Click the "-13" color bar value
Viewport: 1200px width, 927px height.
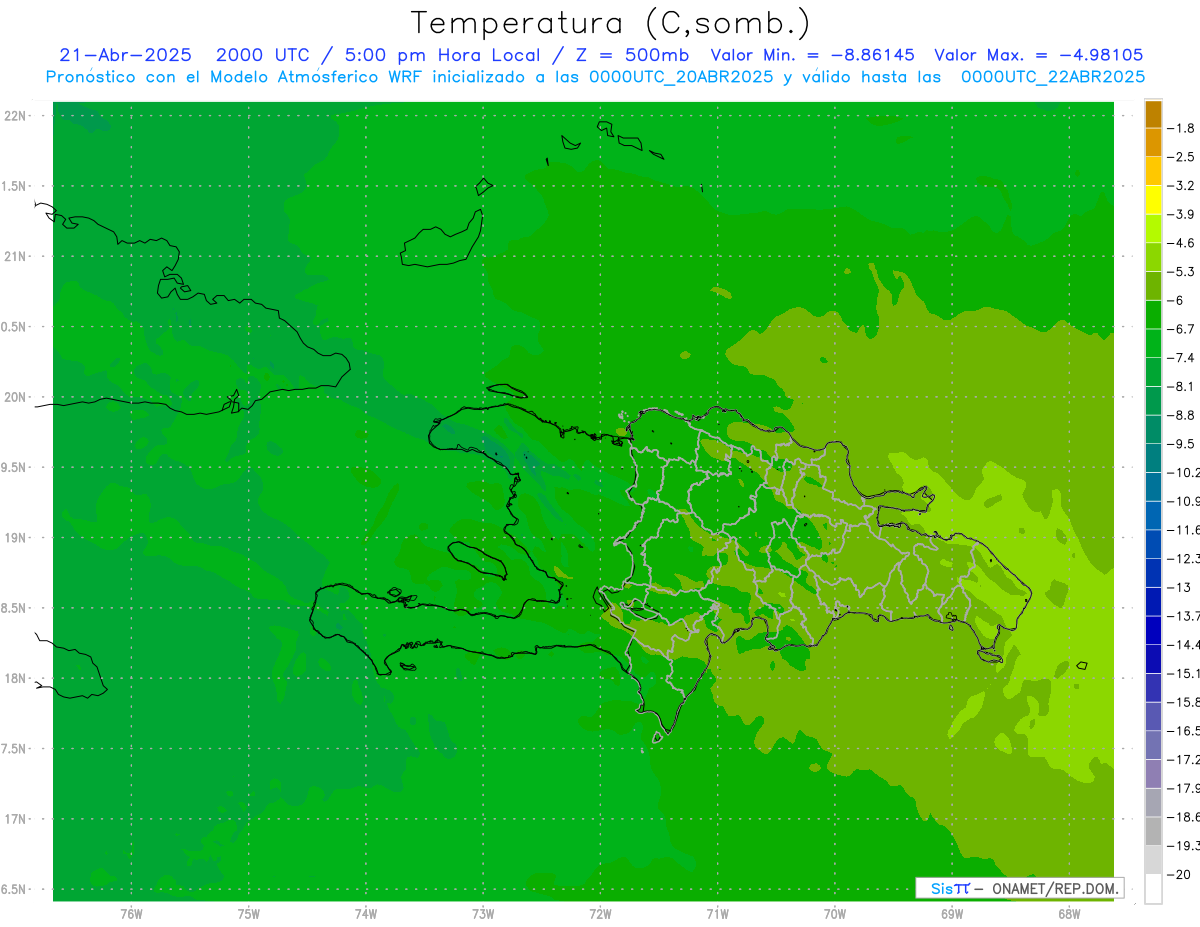point(1179,587)
